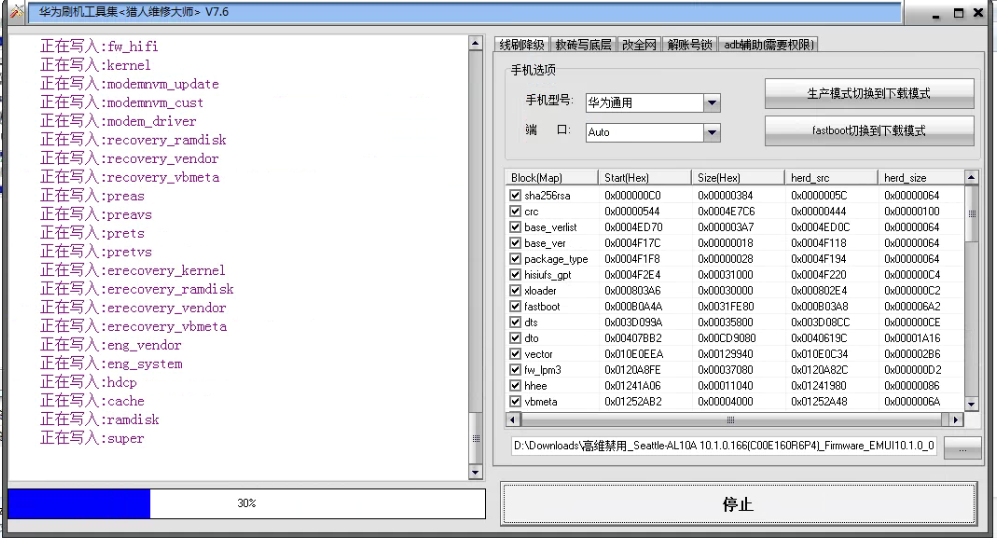Viewport: 997px width, 538px height.
Task: Click the Block(Map) column header
Action: click(x=552, y=177)
